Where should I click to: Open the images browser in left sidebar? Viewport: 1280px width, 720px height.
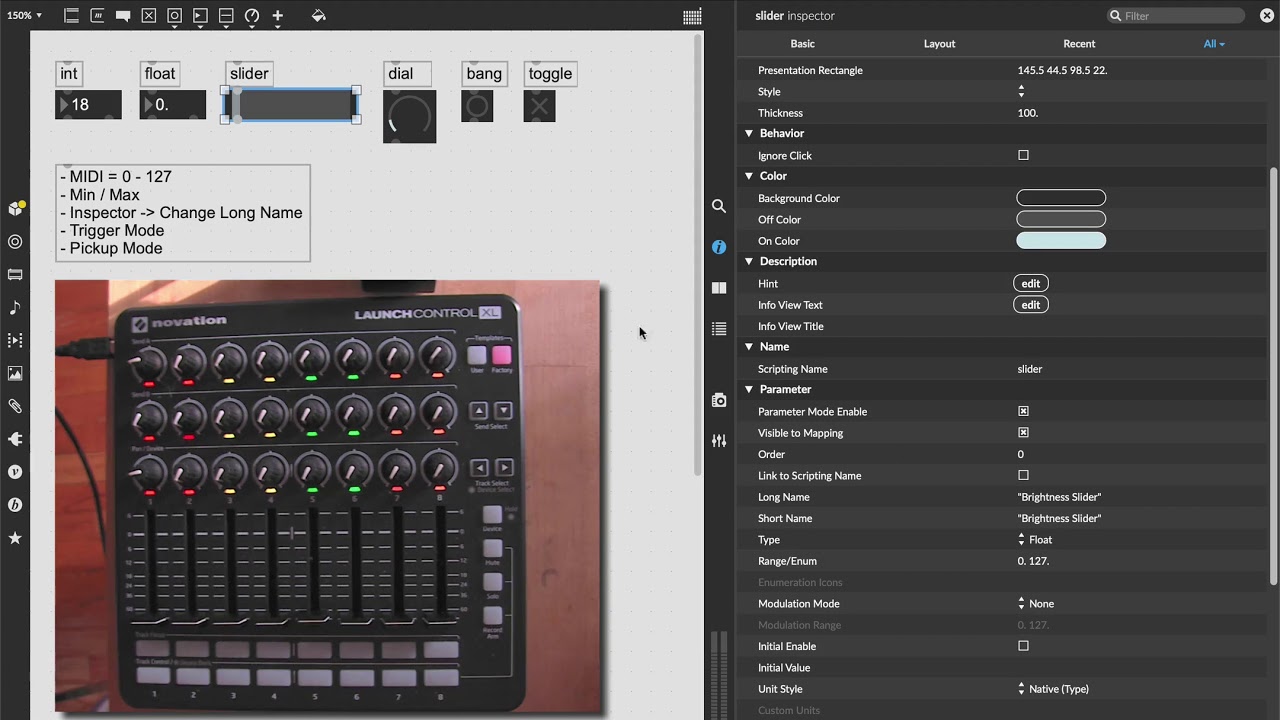[x=15, y=373]
